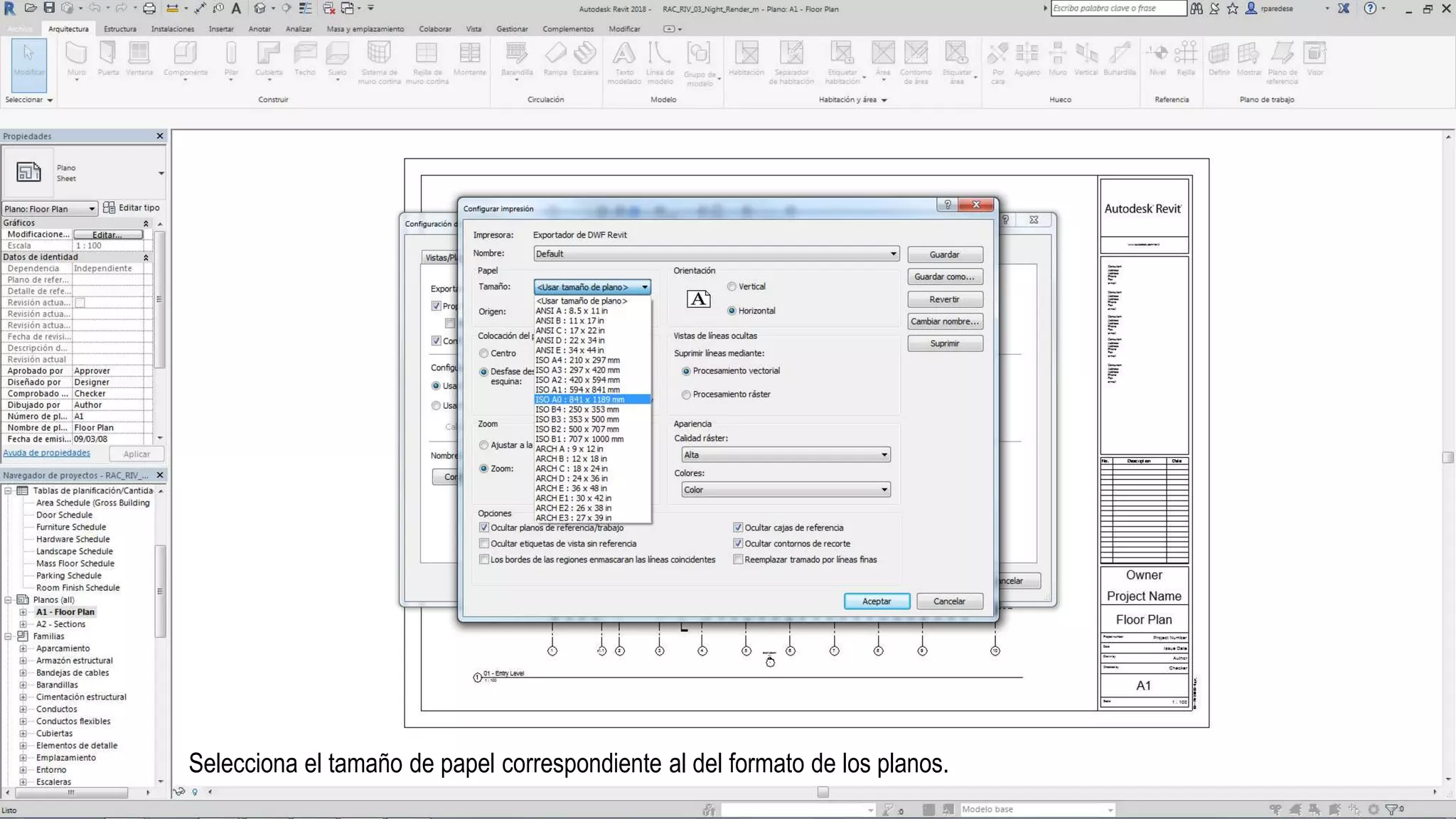Select the Visor tool in Plano de trabajo
This screenshot has width=1456, height=819.
(x=1315, y=59)
